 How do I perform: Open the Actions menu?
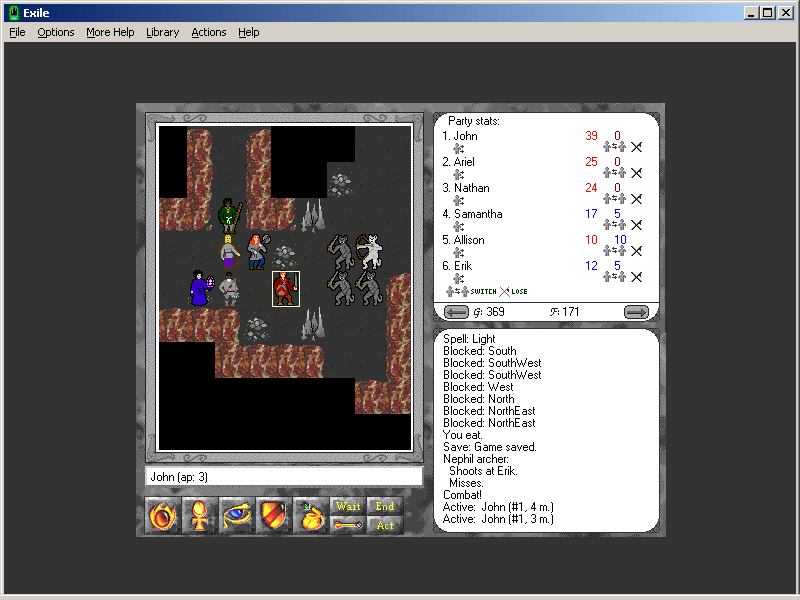[209, 32]
